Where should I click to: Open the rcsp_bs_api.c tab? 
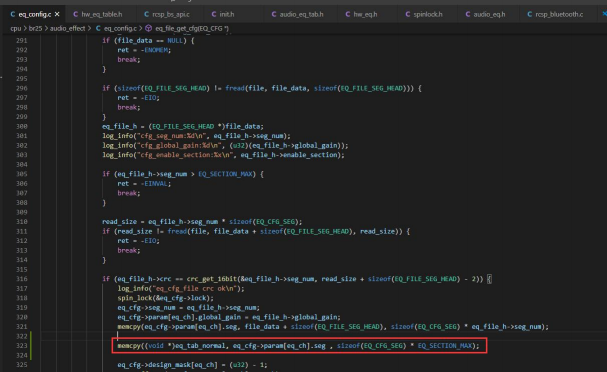170,14
